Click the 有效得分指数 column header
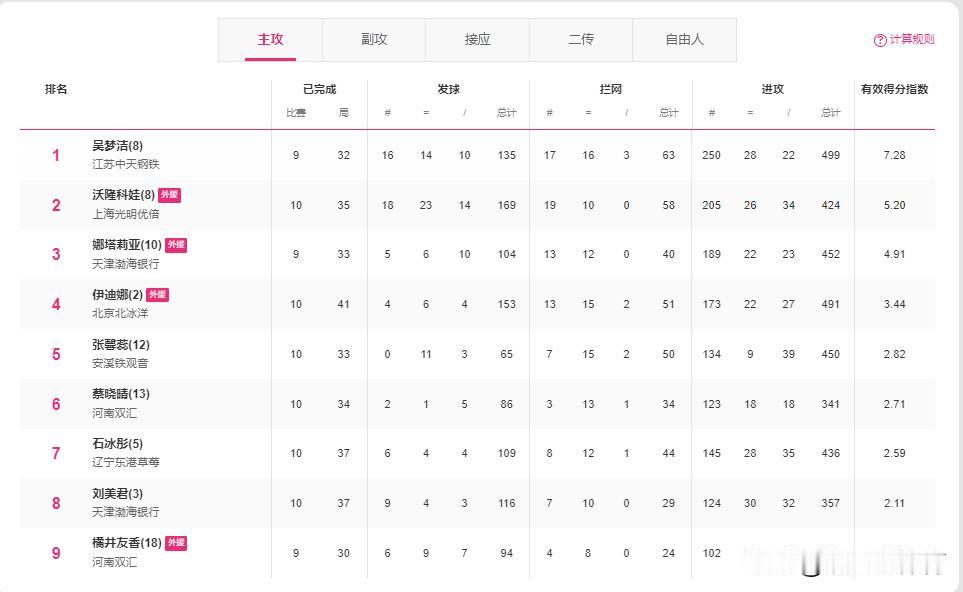The width and height of the screenshot is (963, 592). pos(894,89)
